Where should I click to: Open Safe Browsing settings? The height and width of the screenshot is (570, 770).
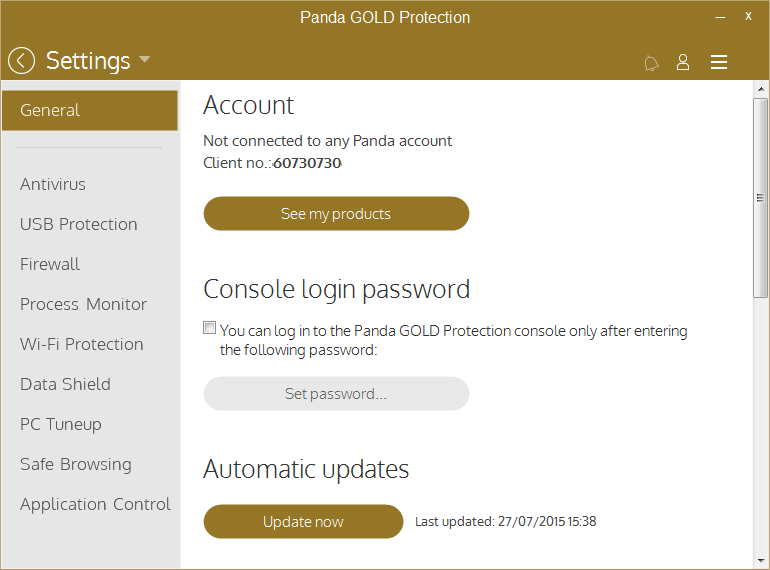pyautogui.click(x=76, y=464)
